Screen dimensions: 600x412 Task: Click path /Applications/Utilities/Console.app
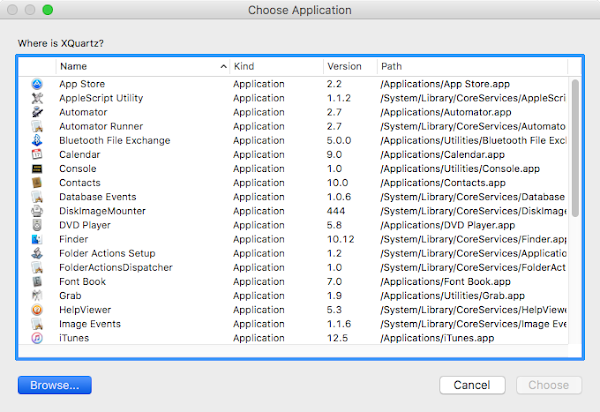pos(460,169)
